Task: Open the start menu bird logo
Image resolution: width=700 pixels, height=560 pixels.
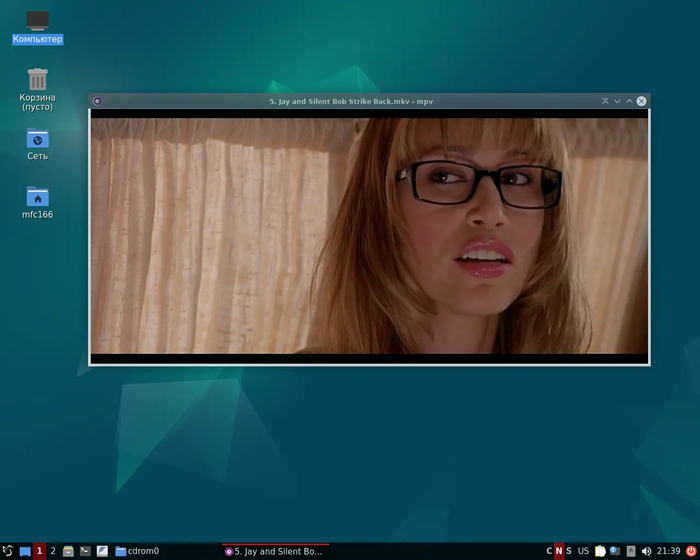Action: pos(8,551)
